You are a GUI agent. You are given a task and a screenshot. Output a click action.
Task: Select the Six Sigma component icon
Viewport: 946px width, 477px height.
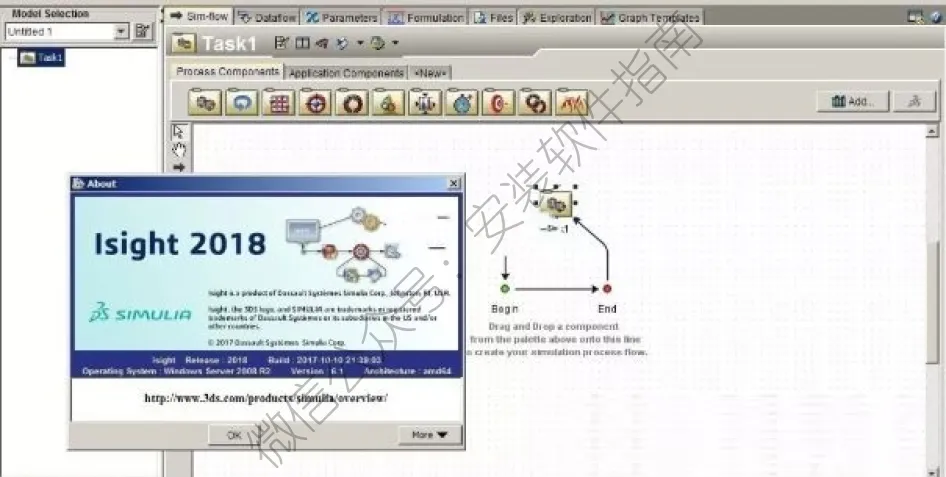(425, 103)
